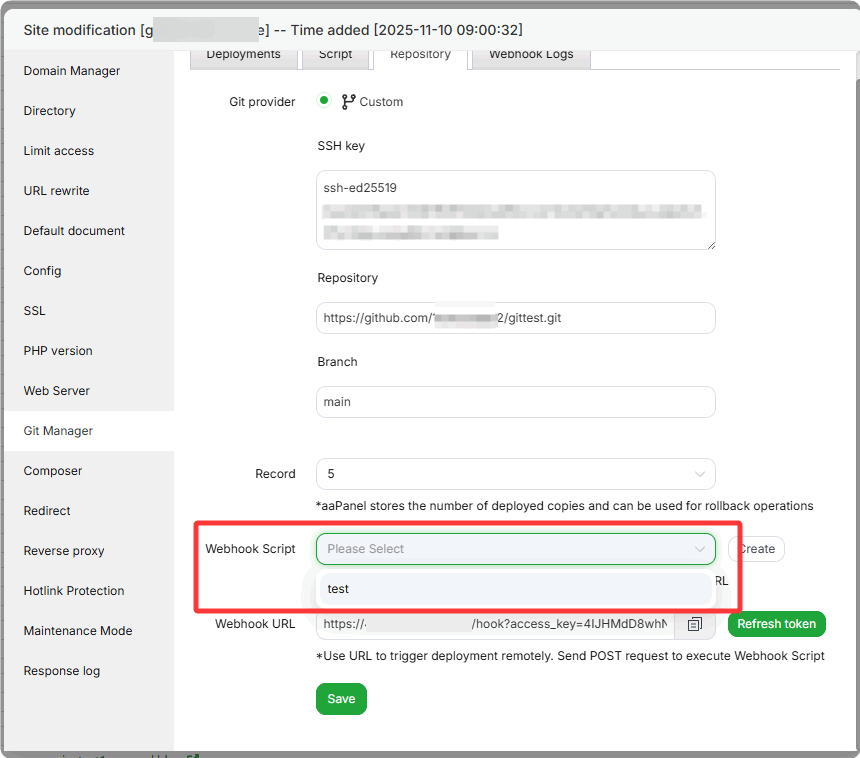Viewport: 860px width, 758px height.
Task: Select Default document in the sidebar
Action: (x=74, y=231)
